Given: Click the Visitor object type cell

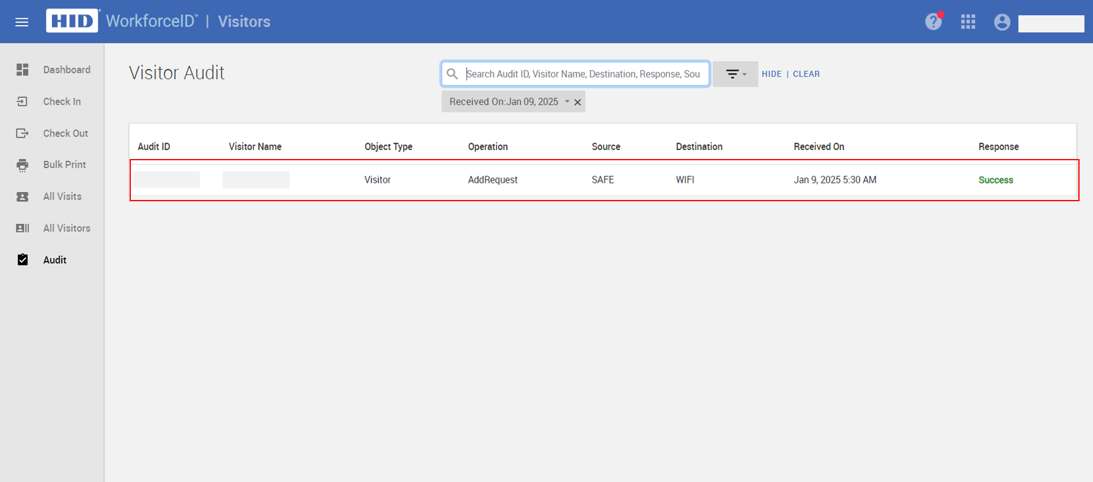Looking at the screenshot, I should tap(378, 180).
